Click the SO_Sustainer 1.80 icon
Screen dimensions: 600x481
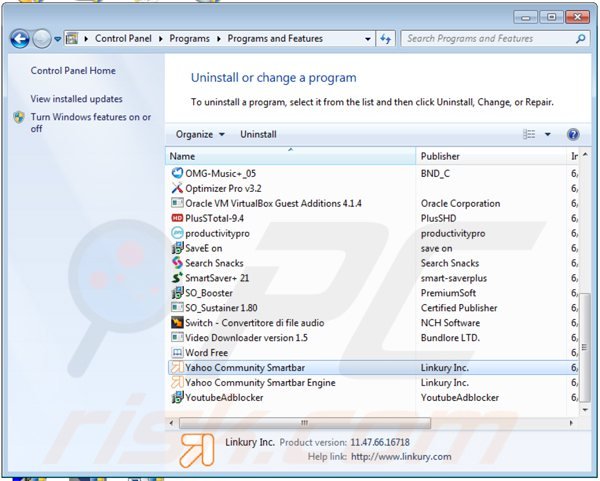(177, 308)
